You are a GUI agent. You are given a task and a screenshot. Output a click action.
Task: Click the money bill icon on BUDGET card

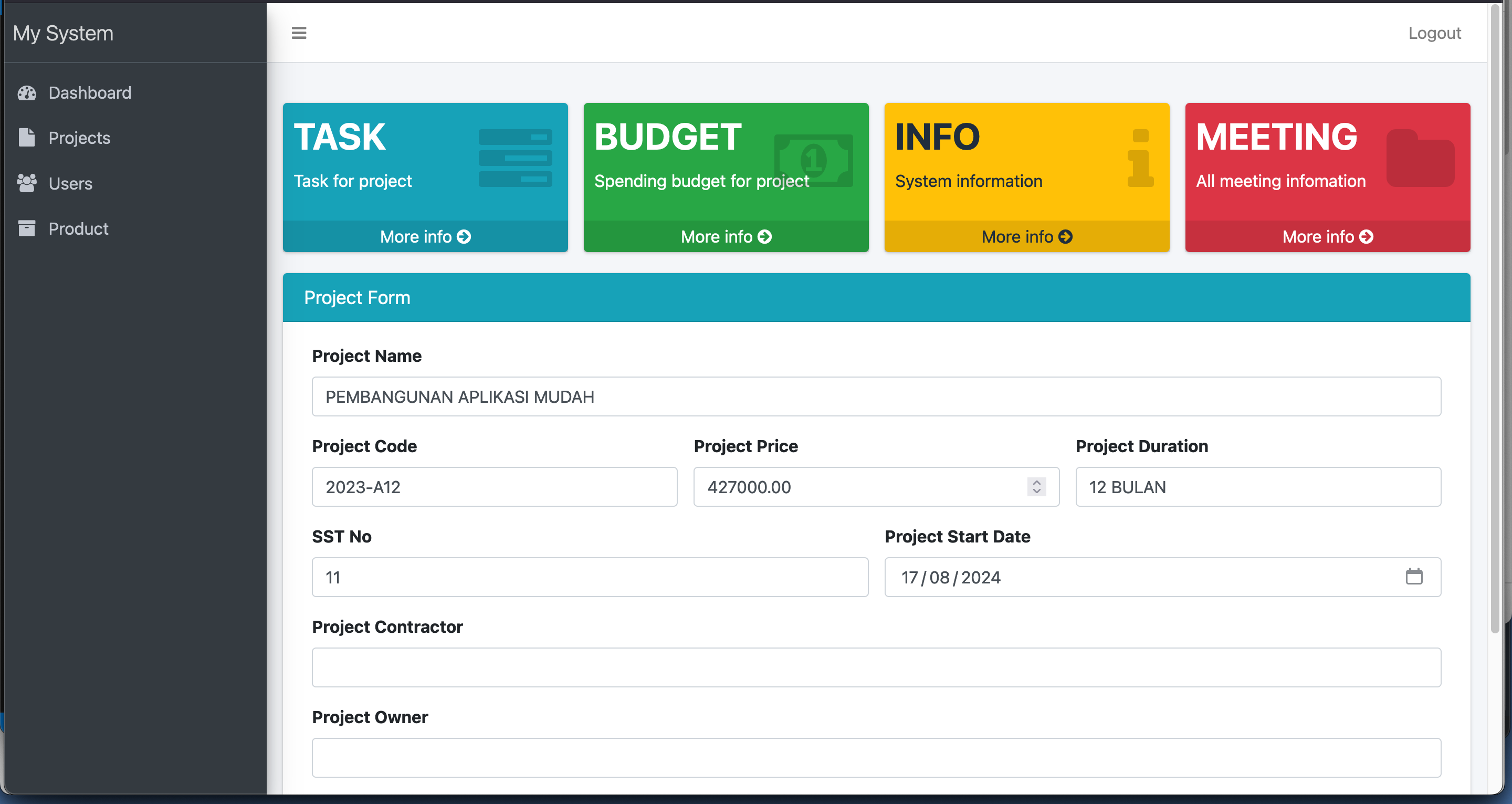(x=813, y=160)
